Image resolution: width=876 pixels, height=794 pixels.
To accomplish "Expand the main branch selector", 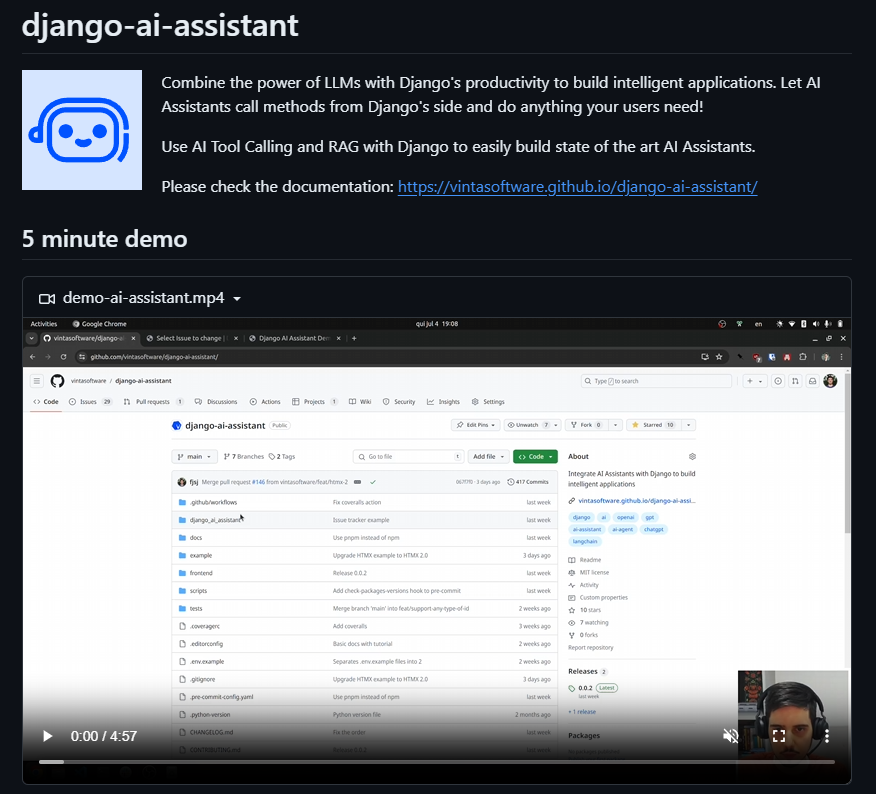I will point(195,456).
